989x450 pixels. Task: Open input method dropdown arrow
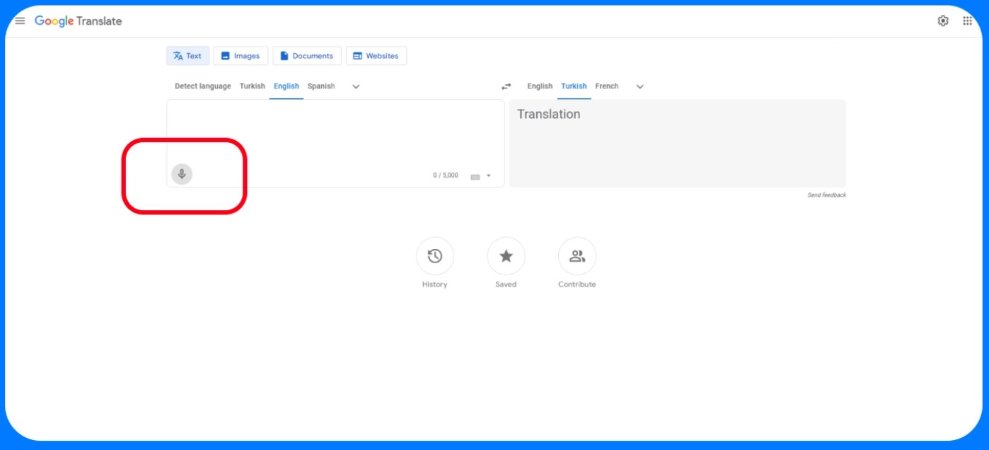click(488, 176)
